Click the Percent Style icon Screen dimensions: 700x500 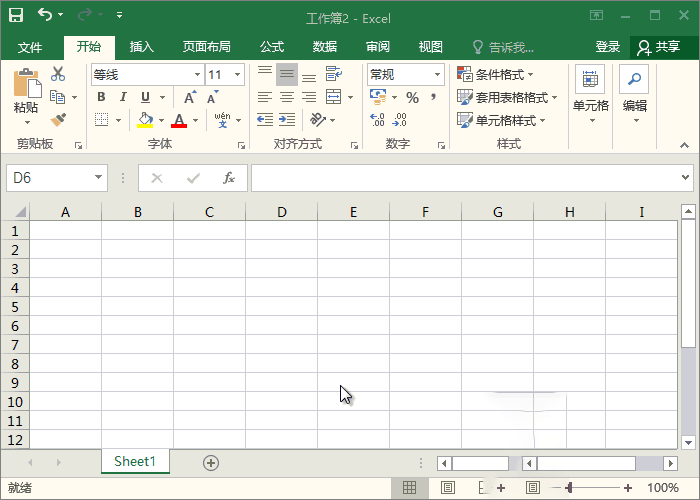[x=412, y=98]
